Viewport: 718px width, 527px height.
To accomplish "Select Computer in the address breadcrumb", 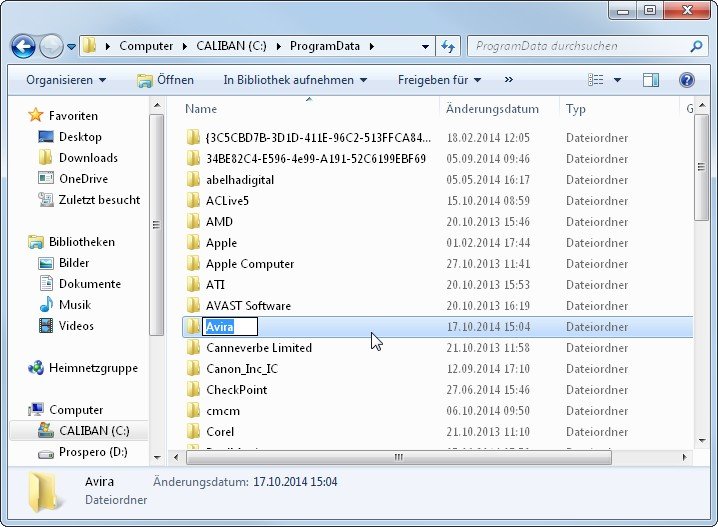I will 146,46.
